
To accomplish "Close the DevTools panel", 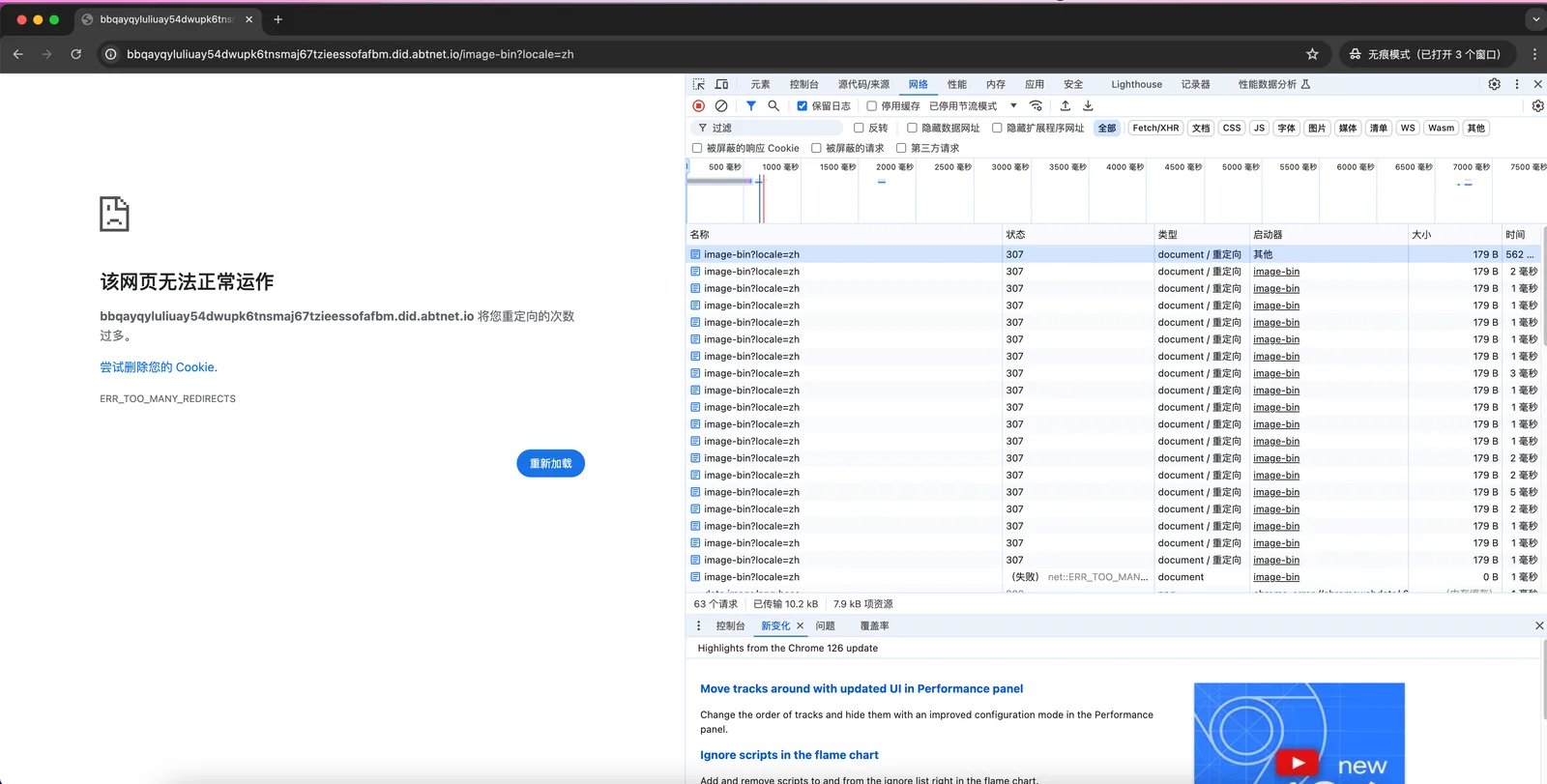I will [1537, 84].
